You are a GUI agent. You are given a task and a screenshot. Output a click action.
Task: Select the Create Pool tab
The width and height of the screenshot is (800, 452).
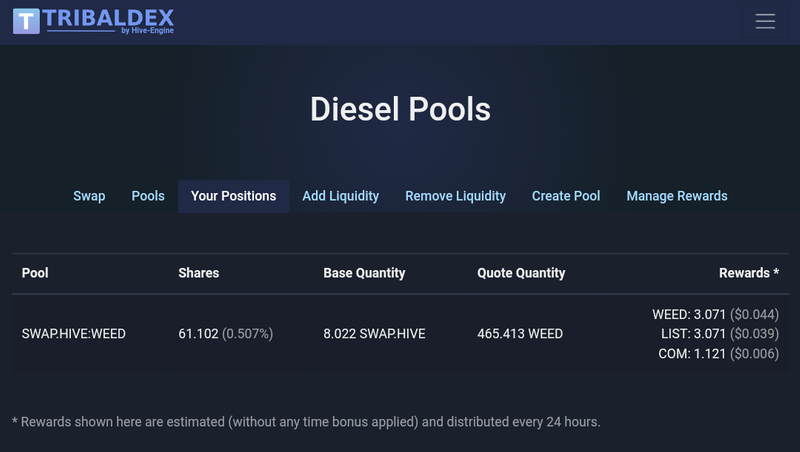click(x=566, y=196)
